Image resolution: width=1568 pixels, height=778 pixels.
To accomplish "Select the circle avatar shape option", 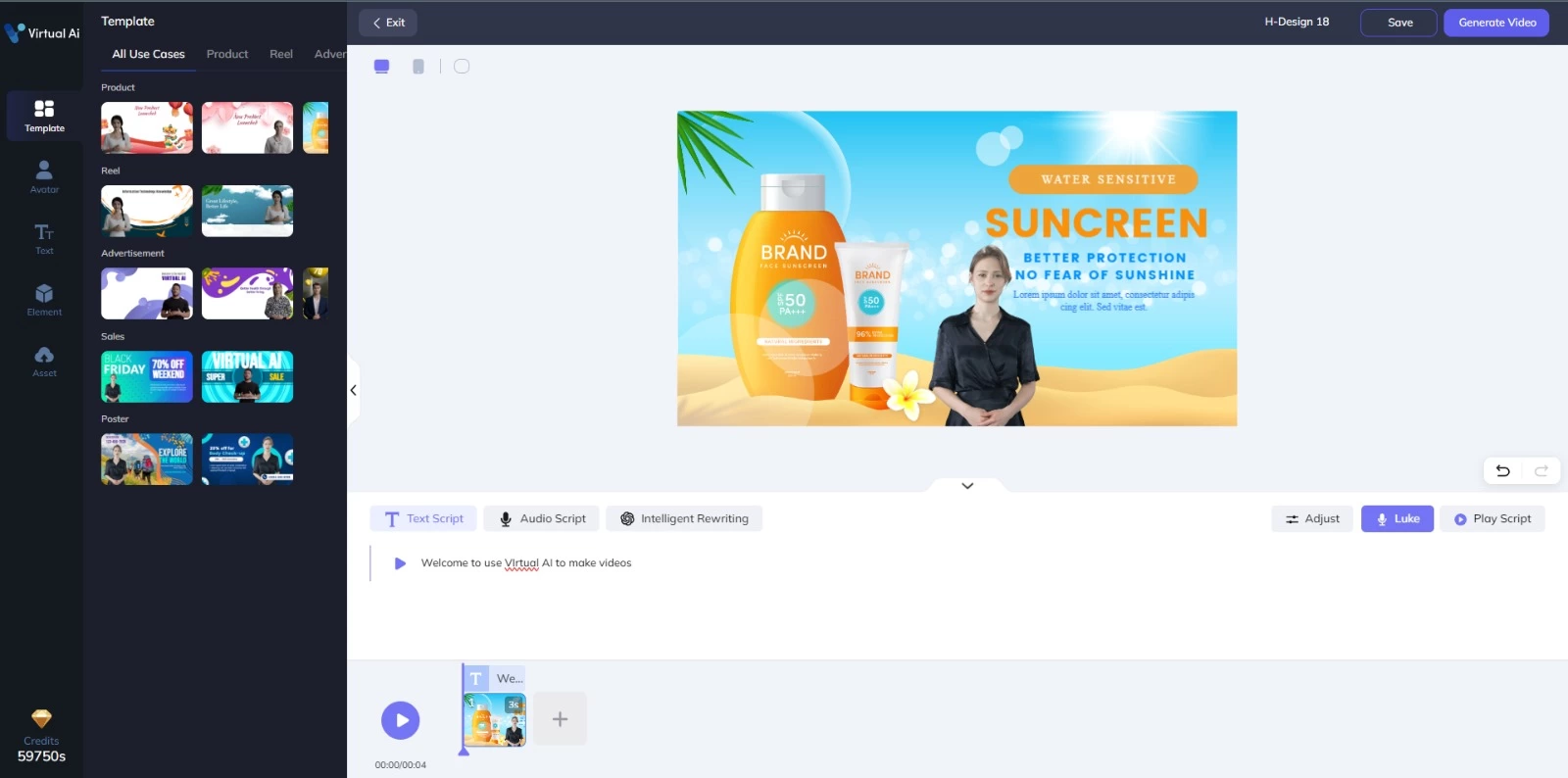I will [462, 66].
